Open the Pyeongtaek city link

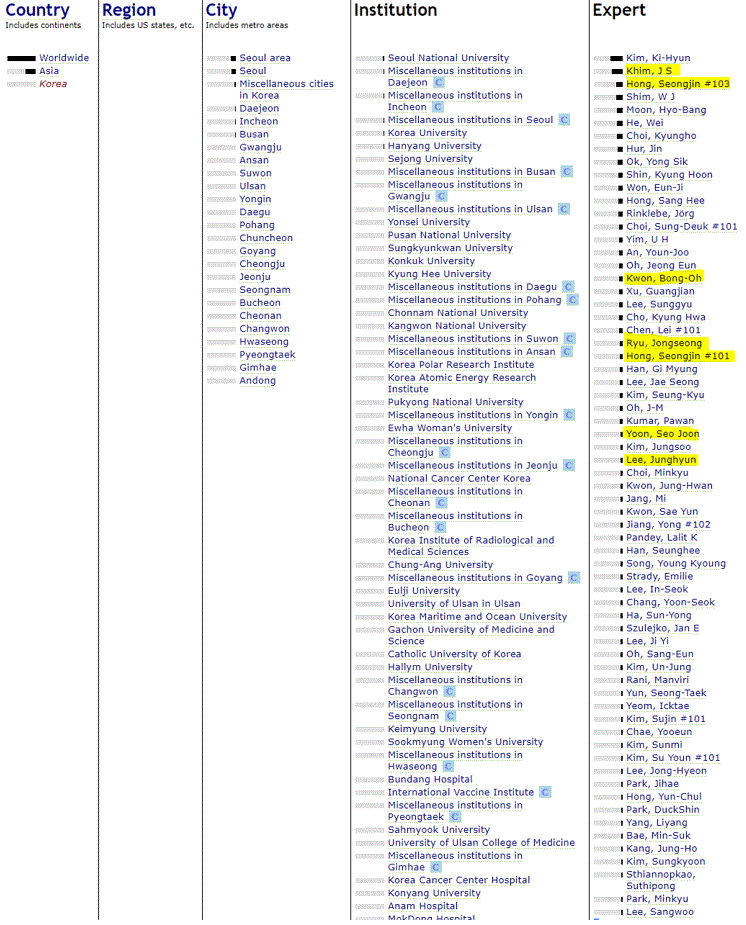(x=267, y=355)
